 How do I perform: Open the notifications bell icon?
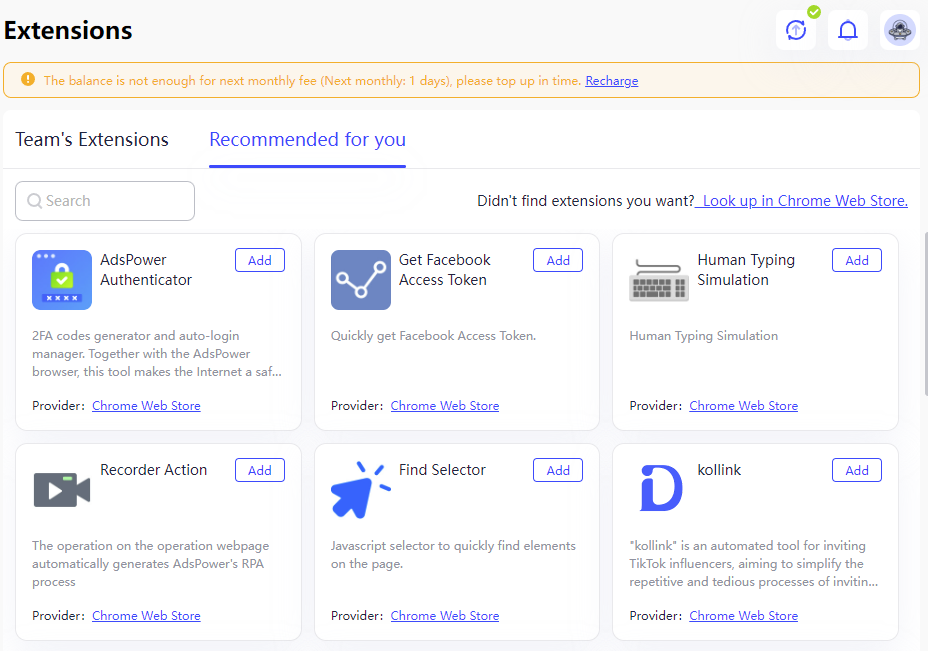coord(848,30)
